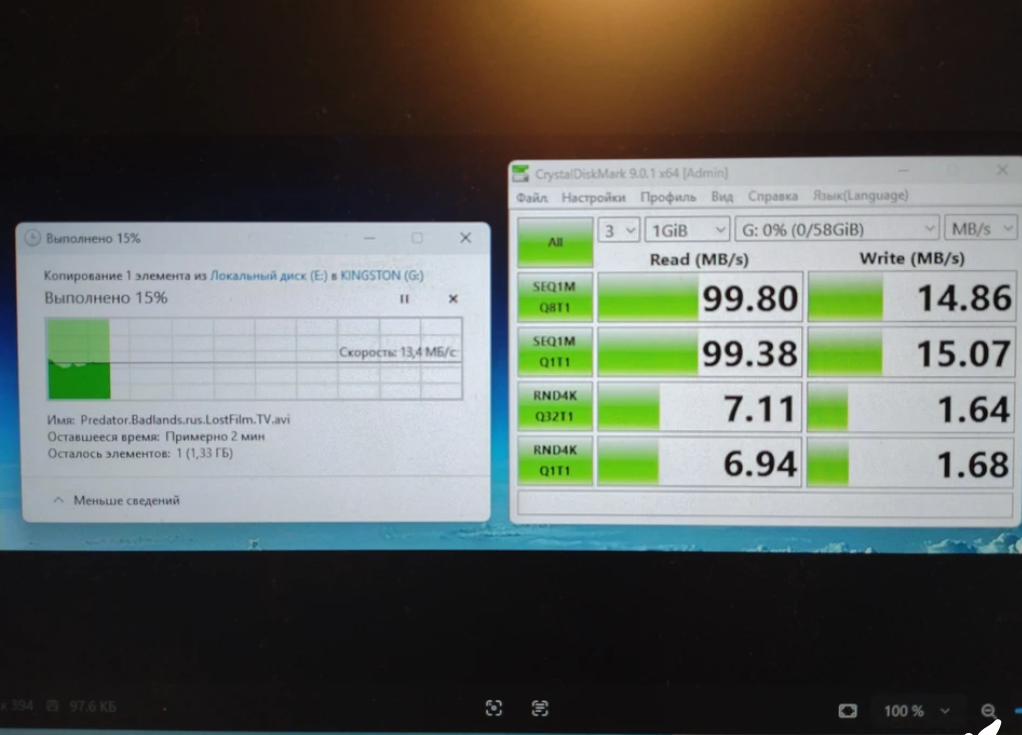
Task: Open the Настройки menu
Action: click(x=593, y=197)
